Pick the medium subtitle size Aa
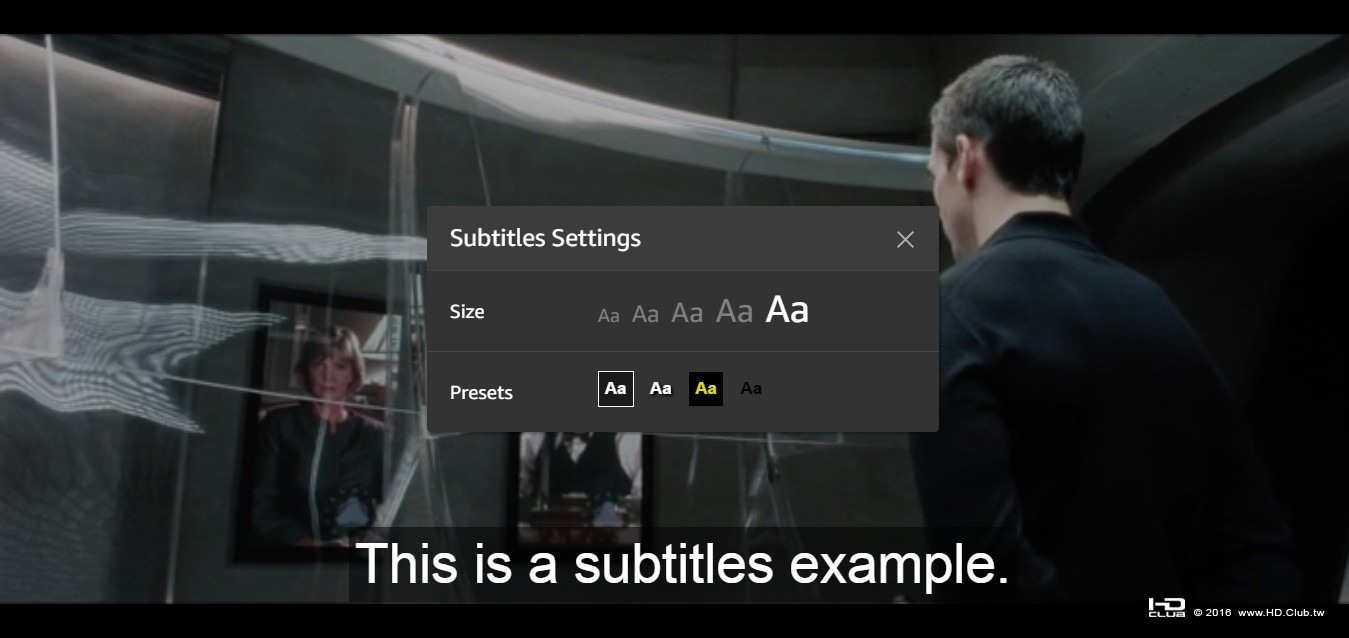Viewport: 1349px width, 638px height. [687, 313]
